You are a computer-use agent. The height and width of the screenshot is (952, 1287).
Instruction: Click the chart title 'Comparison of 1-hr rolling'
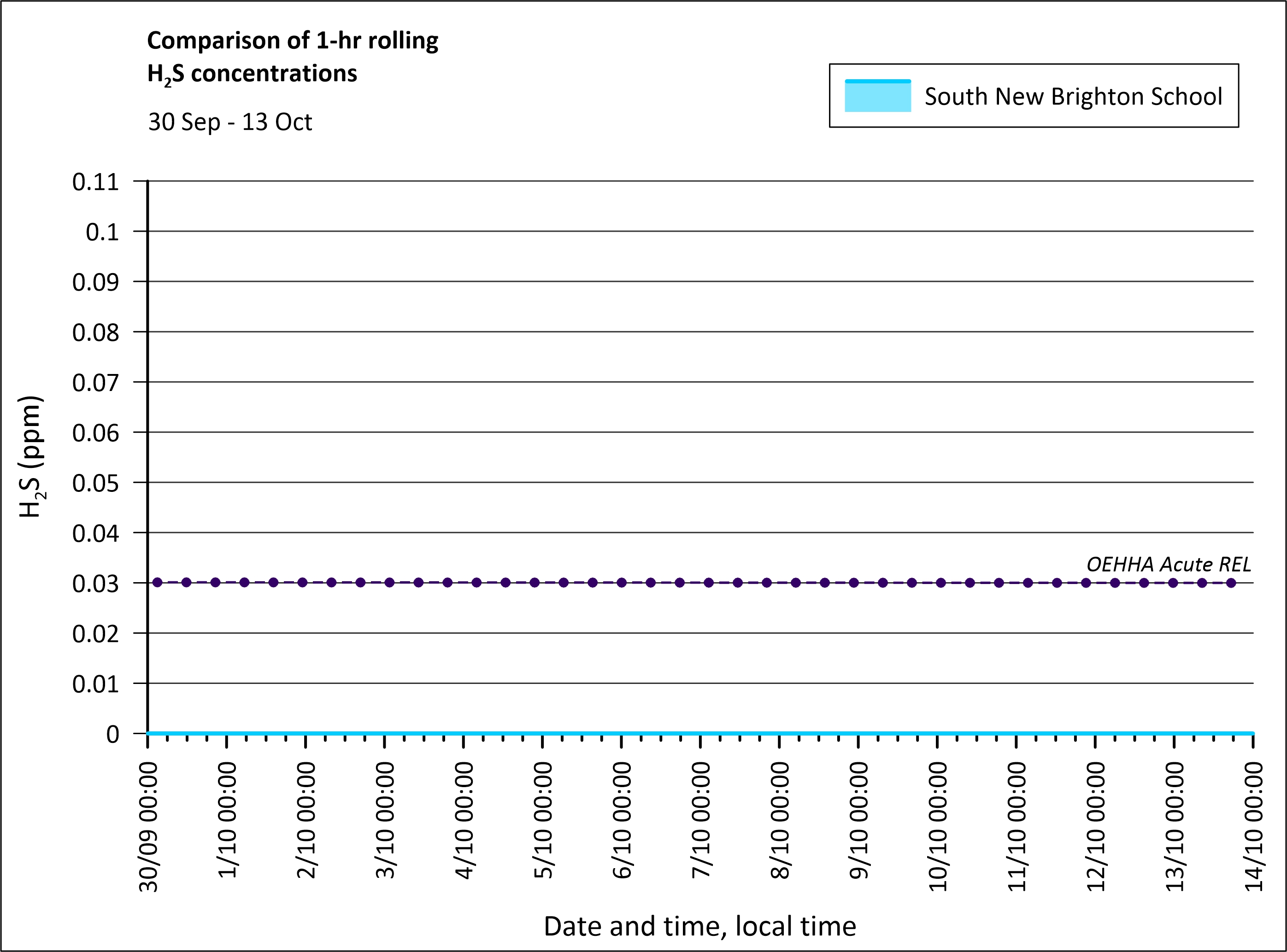292,41
